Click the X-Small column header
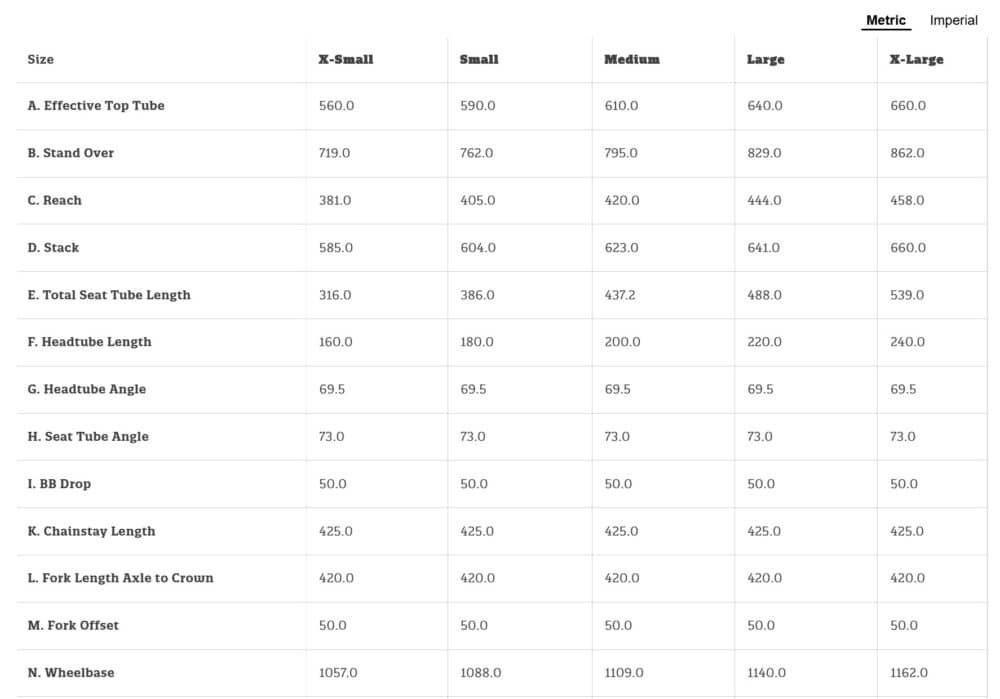This screenshot has height=699, width=1000. pos(346,59)
